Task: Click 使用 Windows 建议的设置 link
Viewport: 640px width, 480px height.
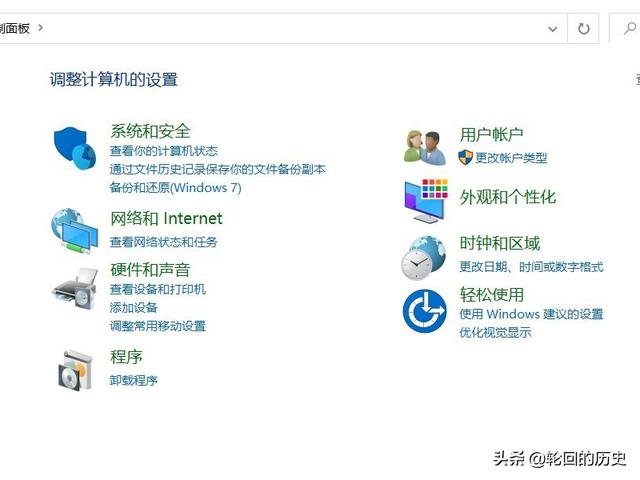Action: (531, 314)
